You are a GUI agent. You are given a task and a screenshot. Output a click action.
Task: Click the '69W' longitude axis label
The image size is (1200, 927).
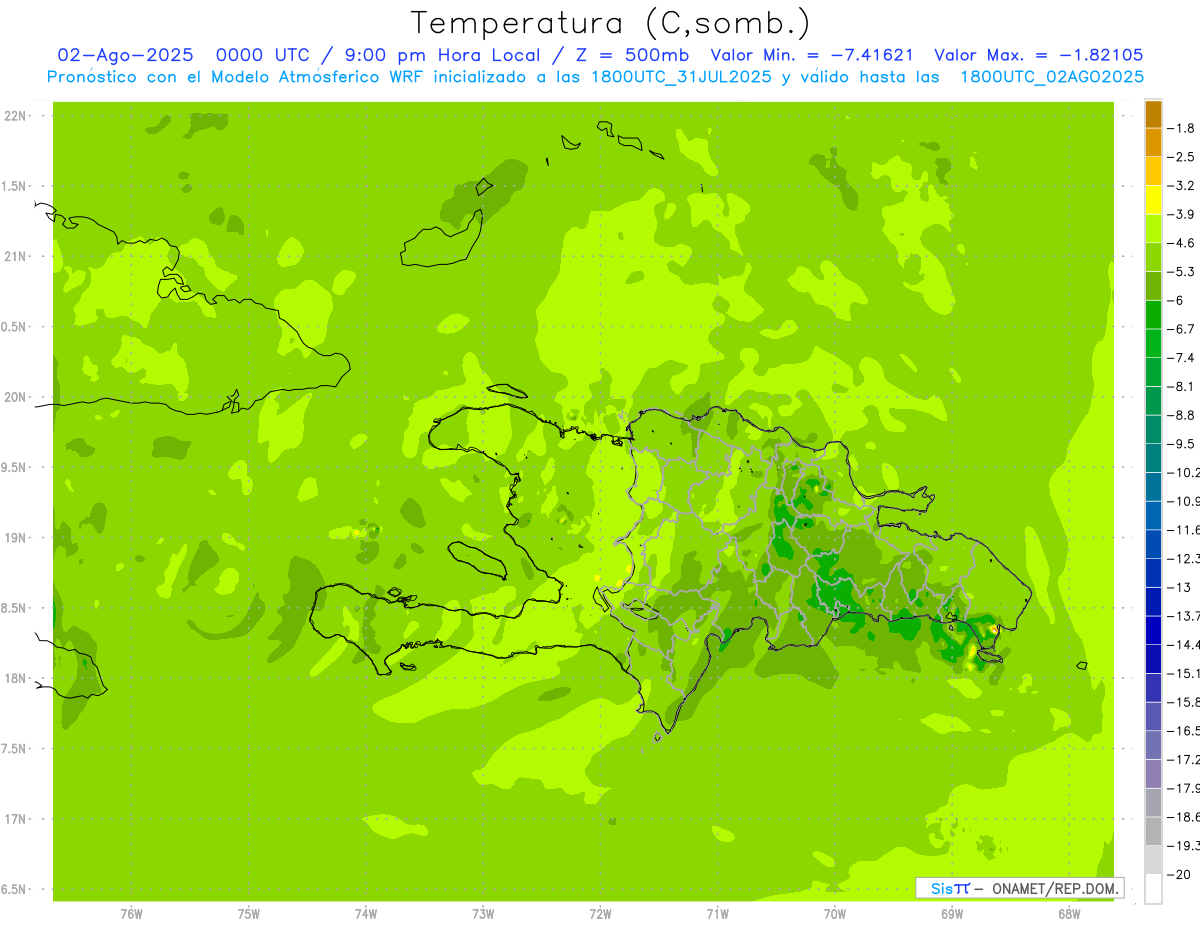952,913
